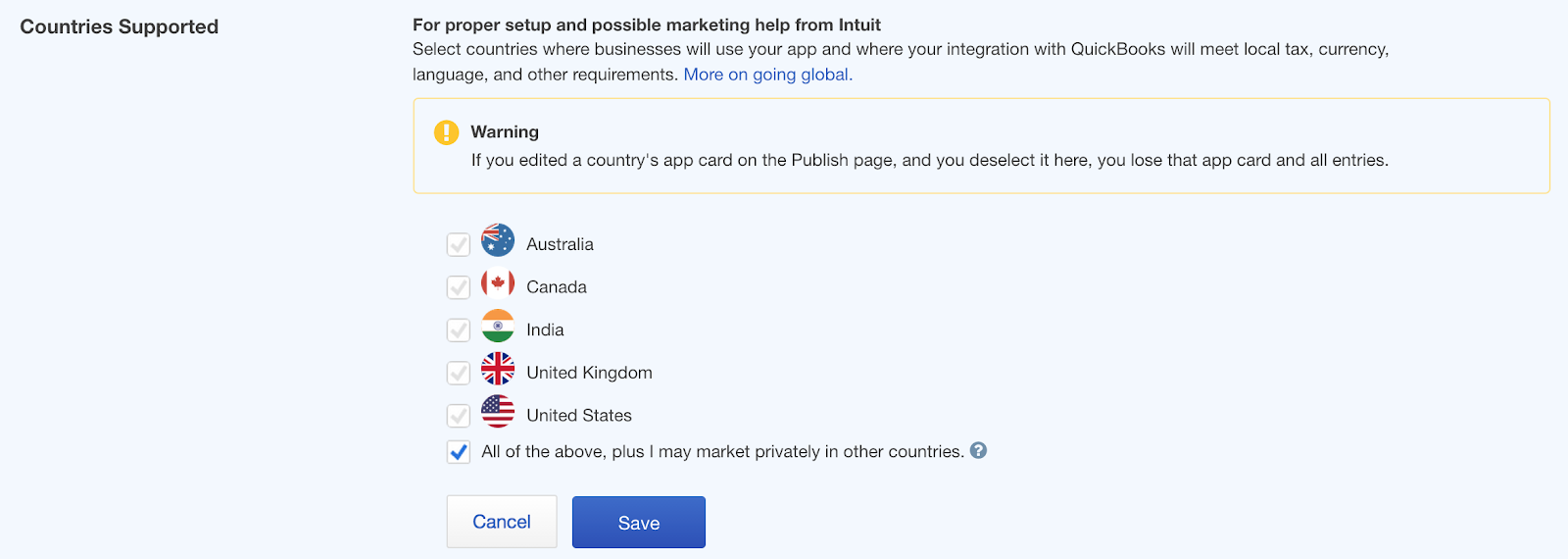The width and height of the screenshot is (1568, 559).
Task: Save the countries supported selection
Action: (639, 522)
